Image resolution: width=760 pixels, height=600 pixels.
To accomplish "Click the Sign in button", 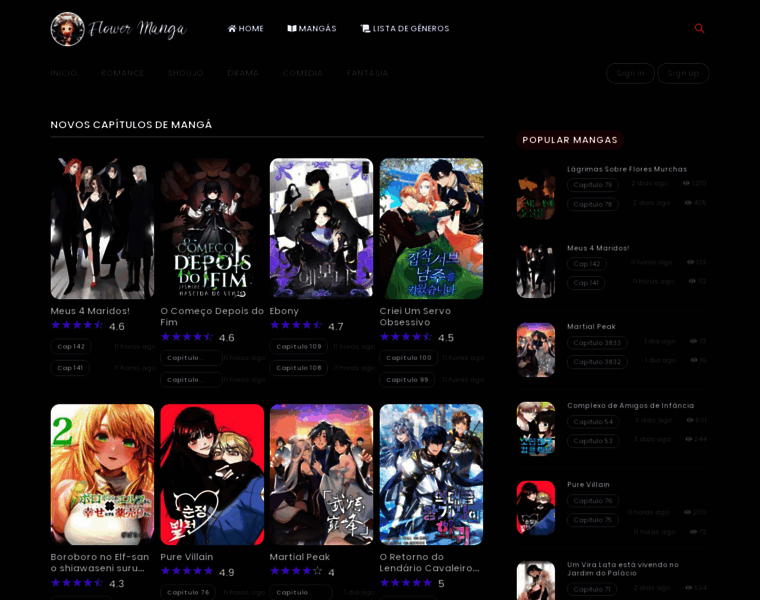I will [630, 73].
